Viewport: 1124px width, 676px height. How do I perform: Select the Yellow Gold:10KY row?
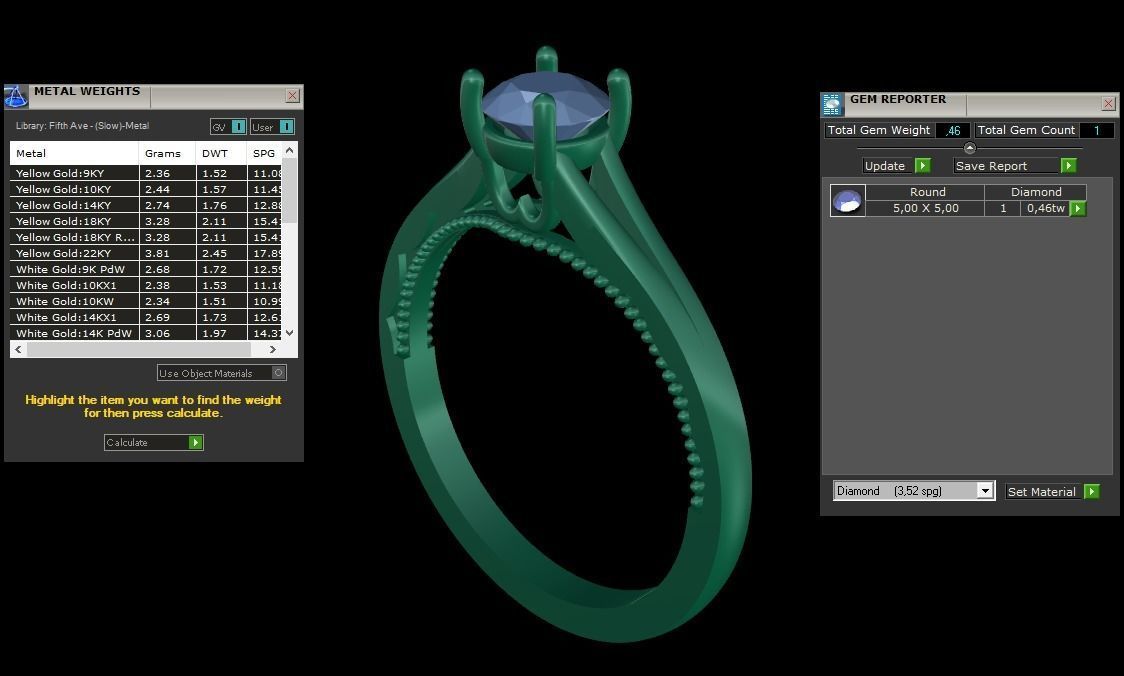tap(146, 189)
